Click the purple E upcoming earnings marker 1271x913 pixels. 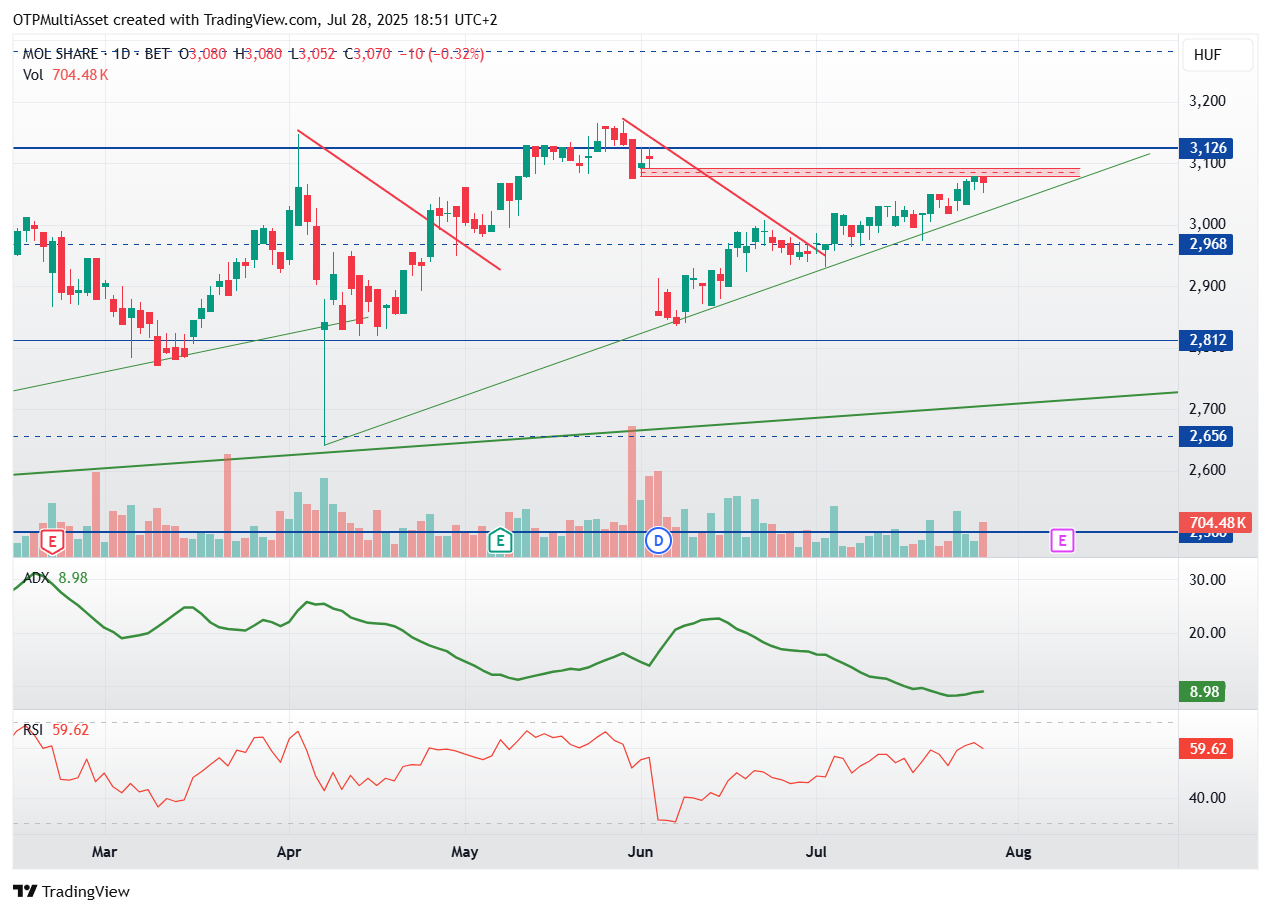coord(1062,541)
